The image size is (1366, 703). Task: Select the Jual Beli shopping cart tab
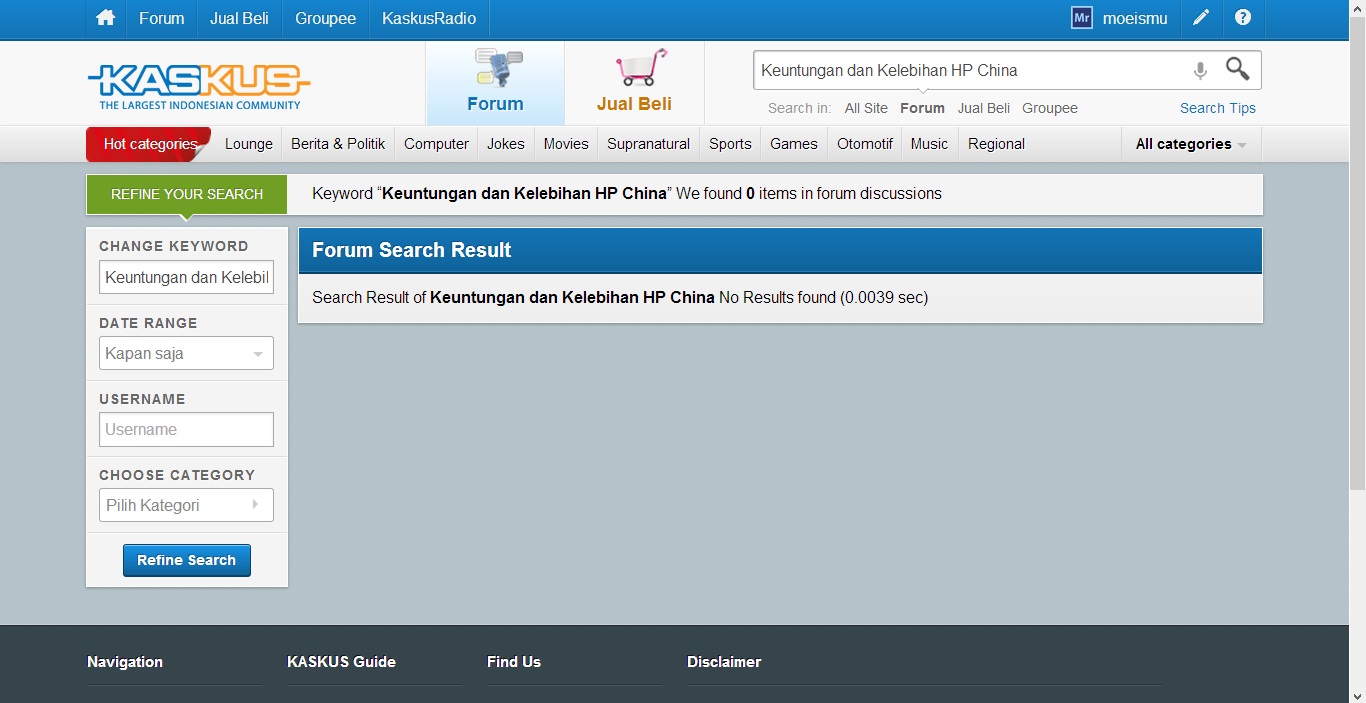click(634, 82)
